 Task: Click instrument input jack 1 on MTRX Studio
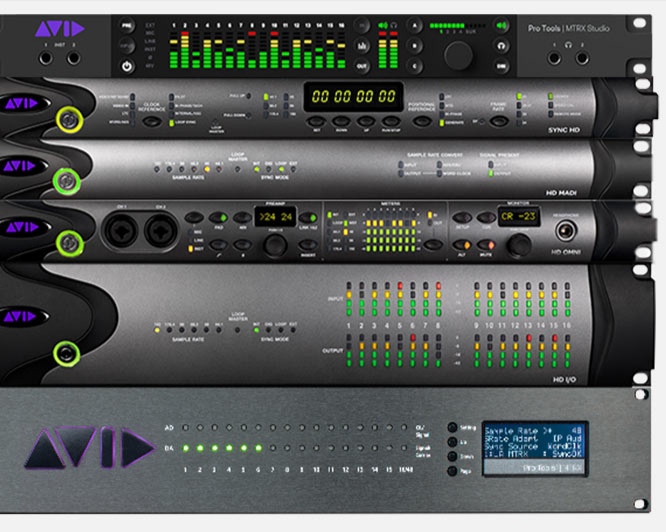coord(46,58)
